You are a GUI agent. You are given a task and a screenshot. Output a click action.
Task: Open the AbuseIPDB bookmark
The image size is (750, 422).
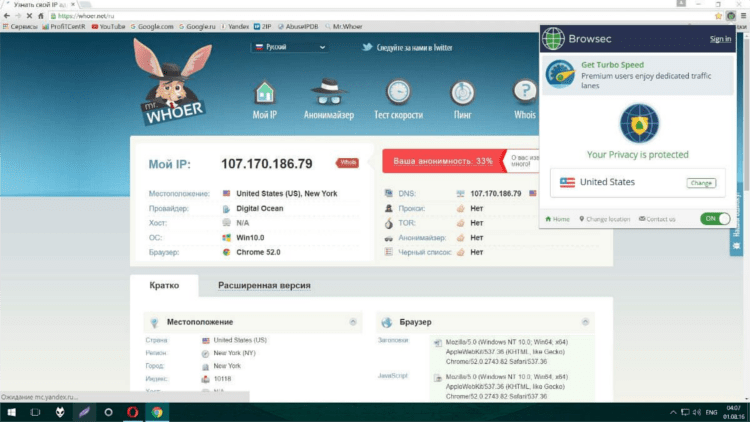click(x=298, y=26)
